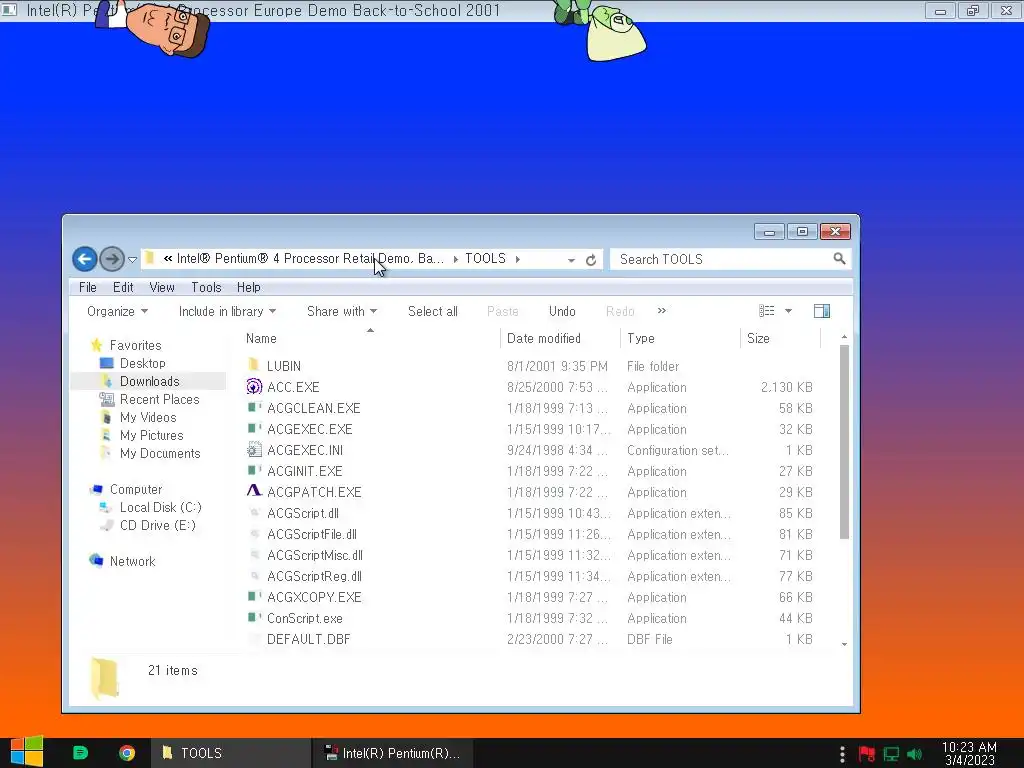The image size is (1024, 768).
Task: Open Local Disk (C:) drive
Action: (x=161, y=507)
